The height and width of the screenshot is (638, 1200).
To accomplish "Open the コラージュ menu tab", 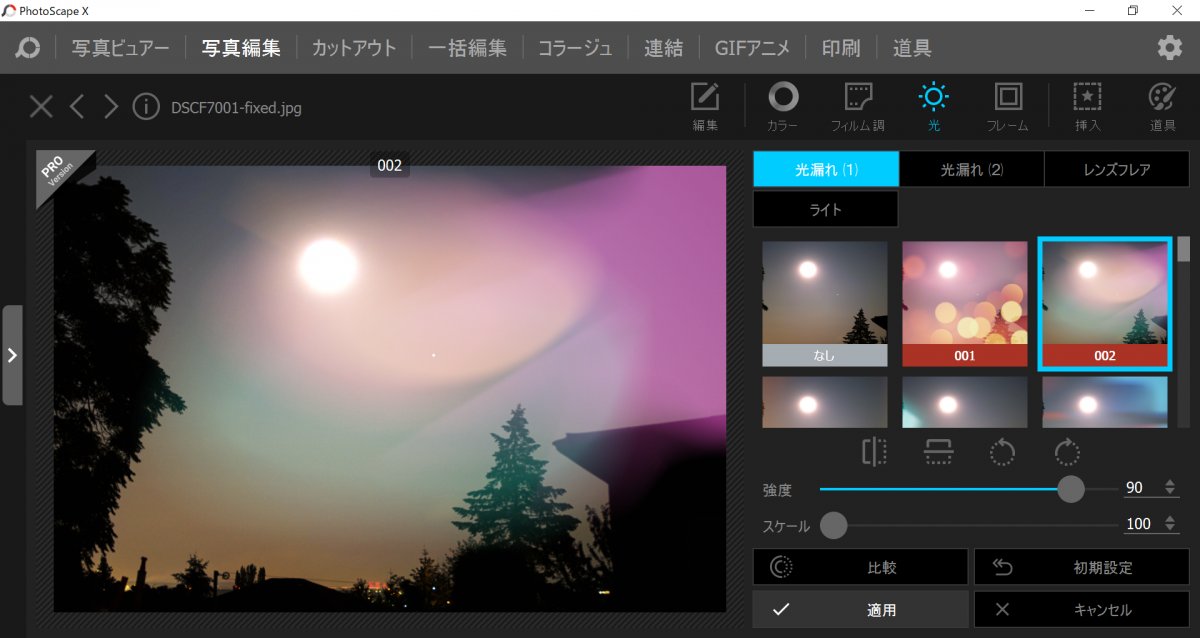I will click(575, 48).
